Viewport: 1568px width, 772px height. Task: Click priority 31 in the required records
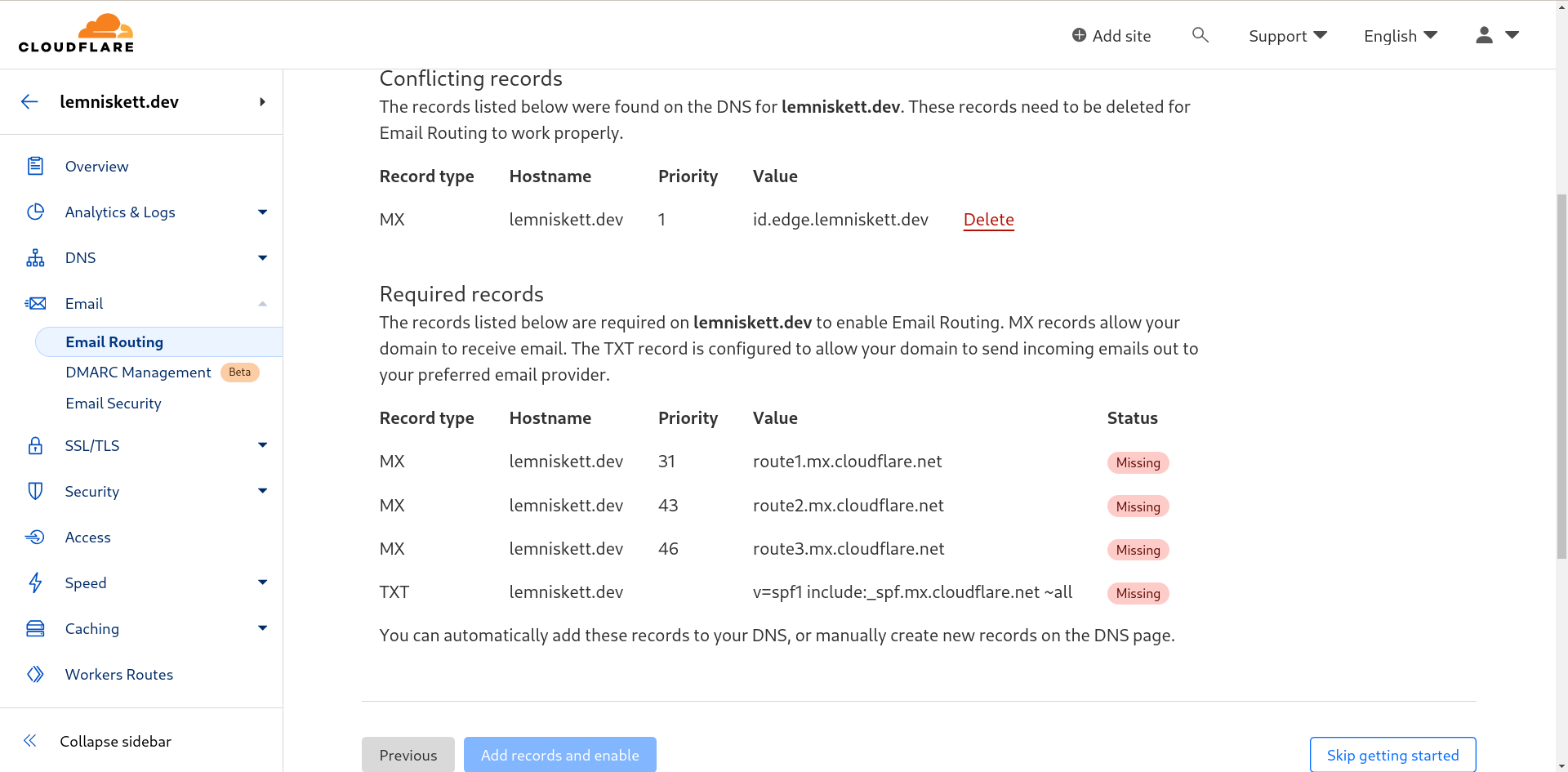[x=666, y=461]
